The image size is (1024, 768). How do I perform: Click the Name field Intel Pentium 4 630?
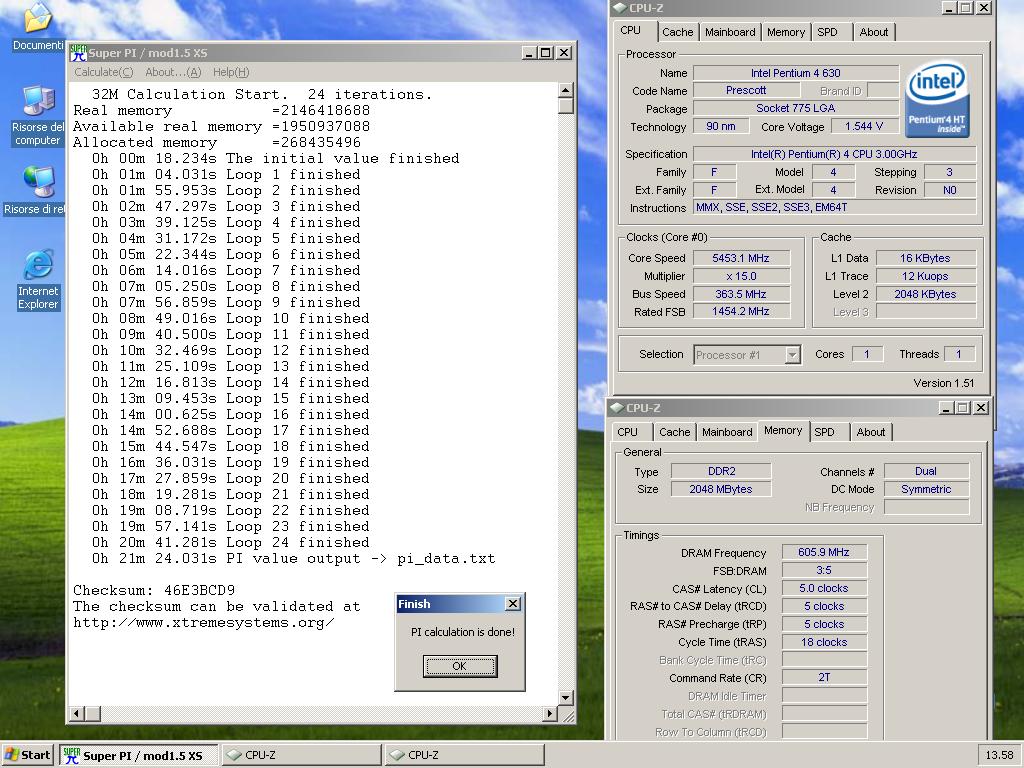[796, 73]
